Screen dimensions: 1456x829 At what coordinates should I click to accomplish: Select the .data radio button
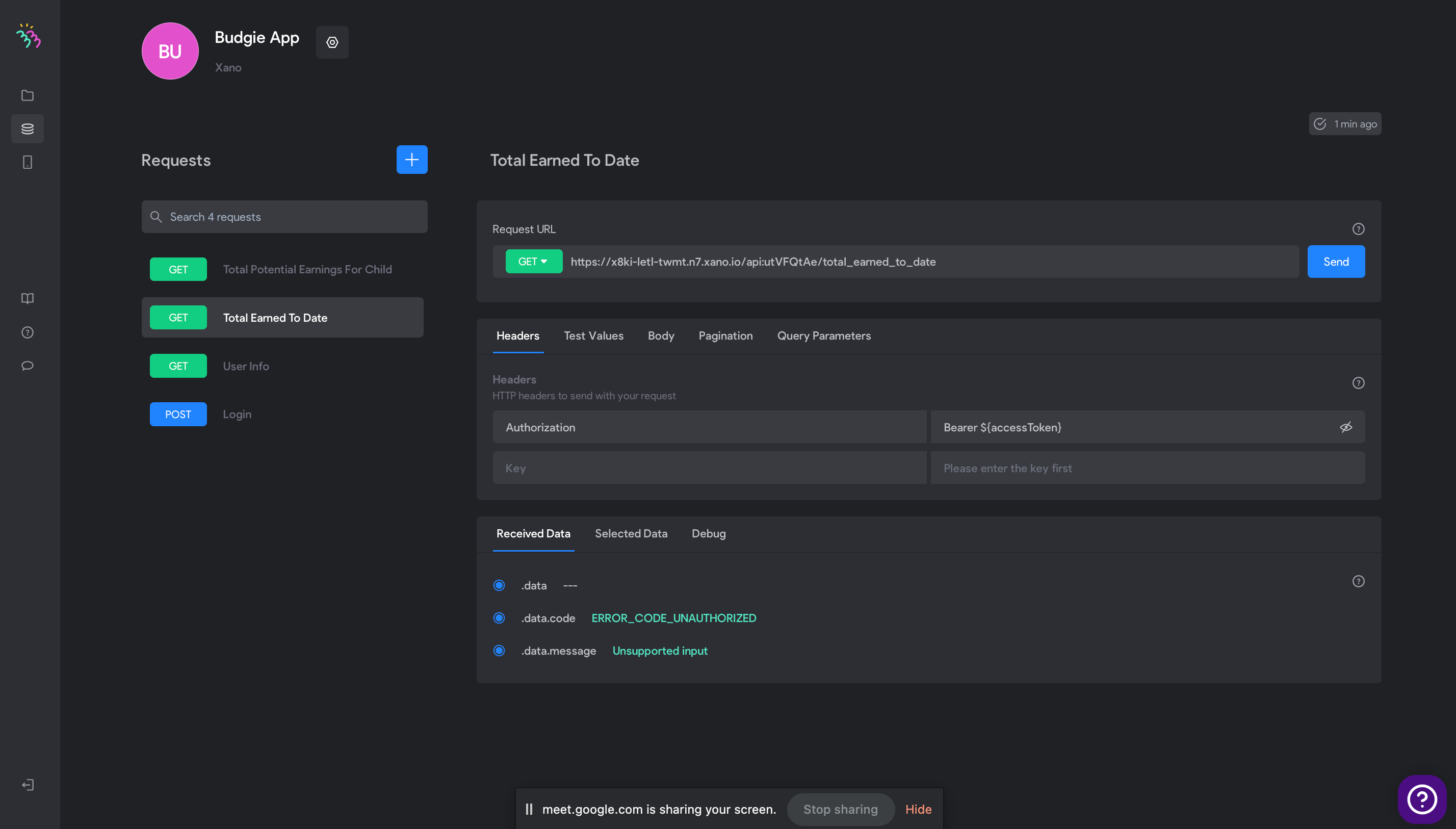[x=499, y=585]
